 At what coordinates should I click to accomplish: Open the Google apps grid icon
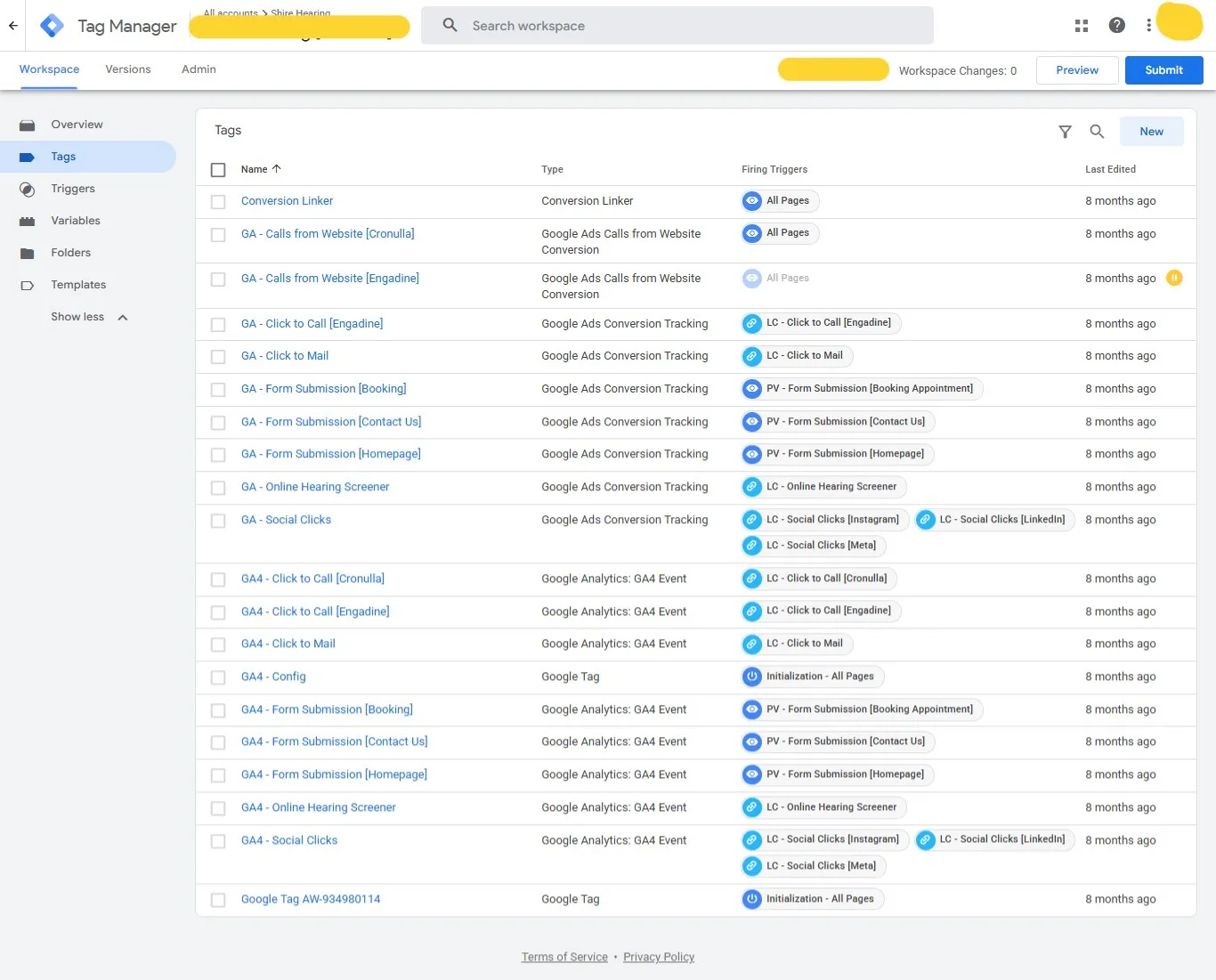point(1082,26)
